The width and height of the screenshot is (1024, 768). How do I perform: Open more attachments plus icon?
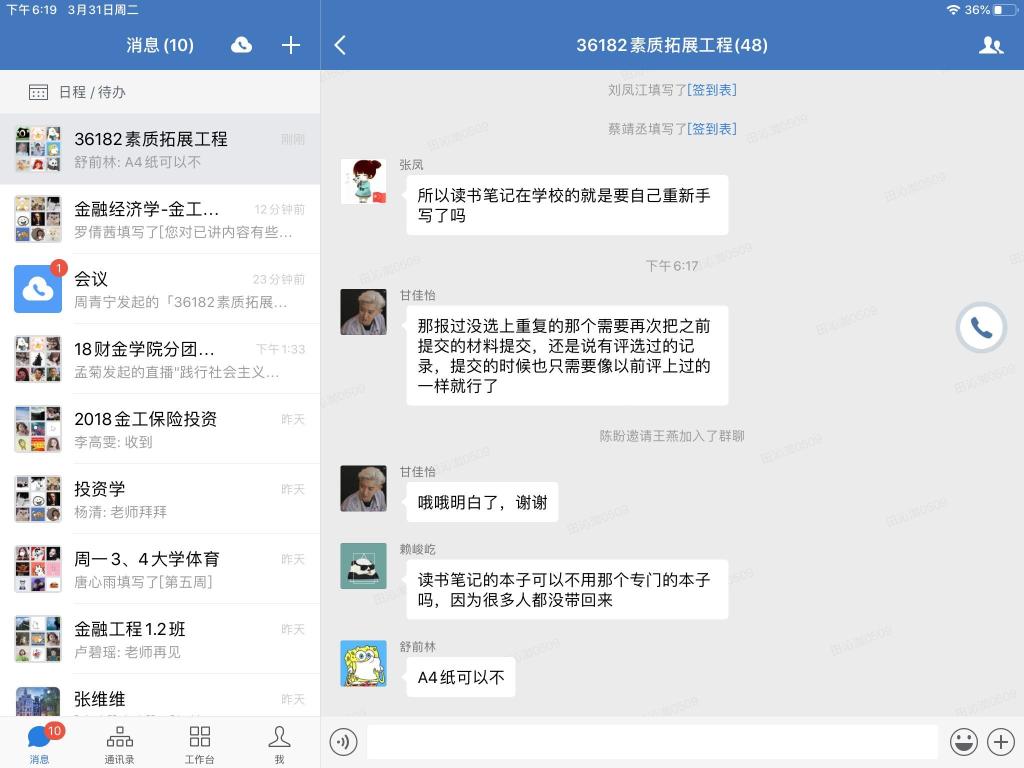point(1000,742)
